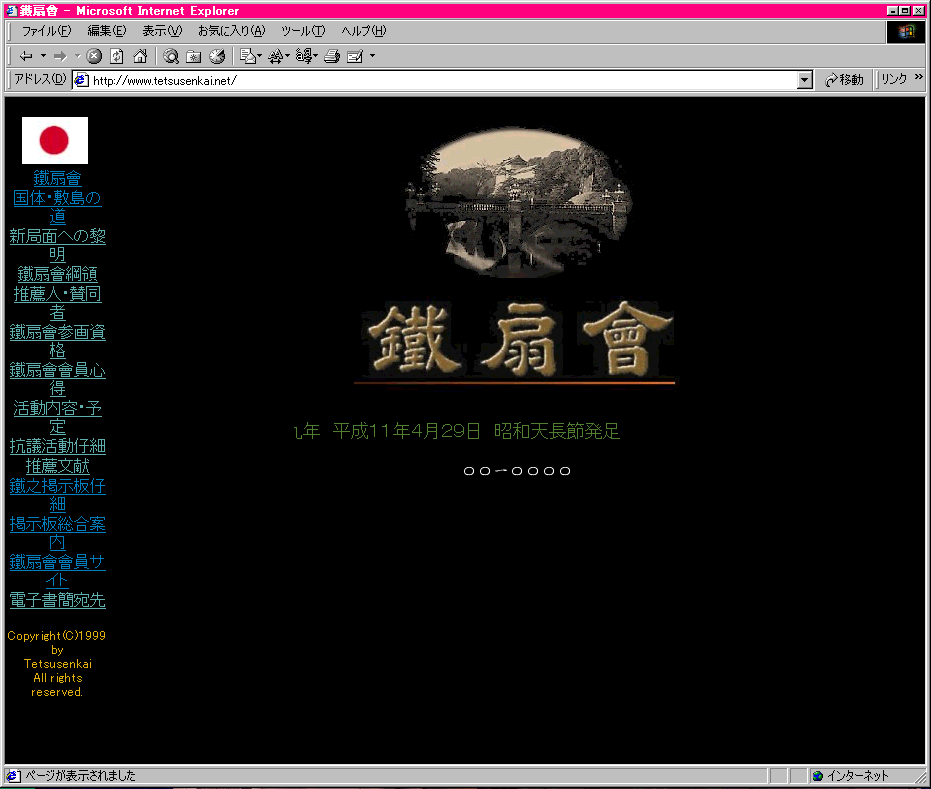Follow the 鐵扇會綱領 link in the sidebar
This screenshot has height=789, width=931.
pyautogui.click(x=57, y=274)
